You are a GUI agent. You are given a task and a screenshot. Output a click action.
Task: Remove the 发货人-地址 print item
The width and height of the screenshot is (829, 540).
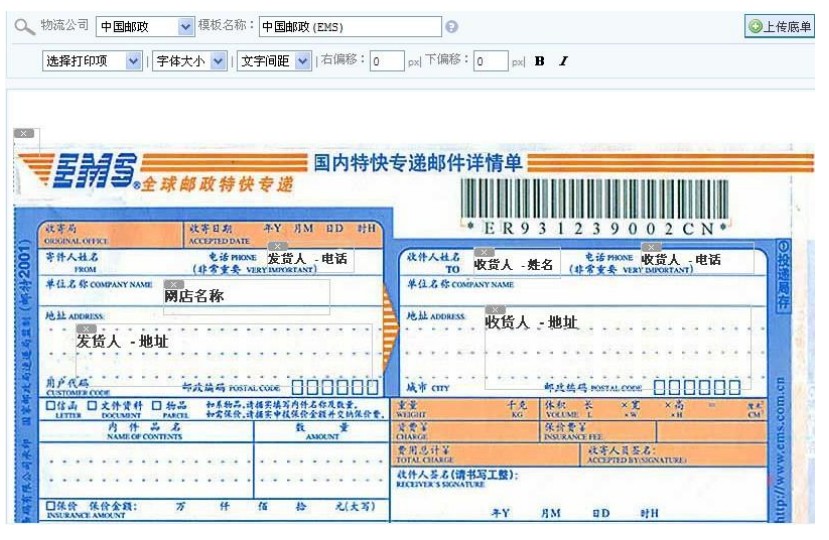(x=86, y=328)
